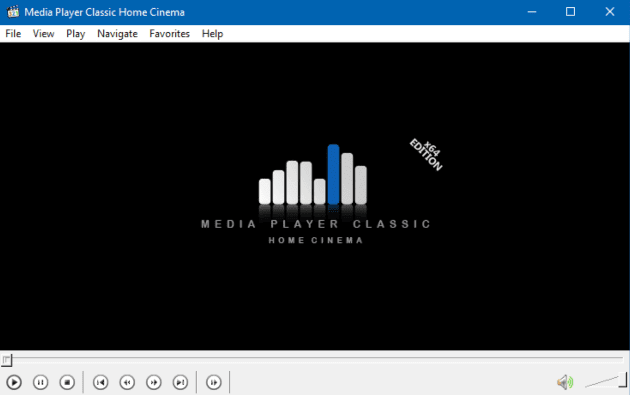Click the MPC-HC app icon in the title bar
The image size is (630, 395).
[x=13, y=12]
